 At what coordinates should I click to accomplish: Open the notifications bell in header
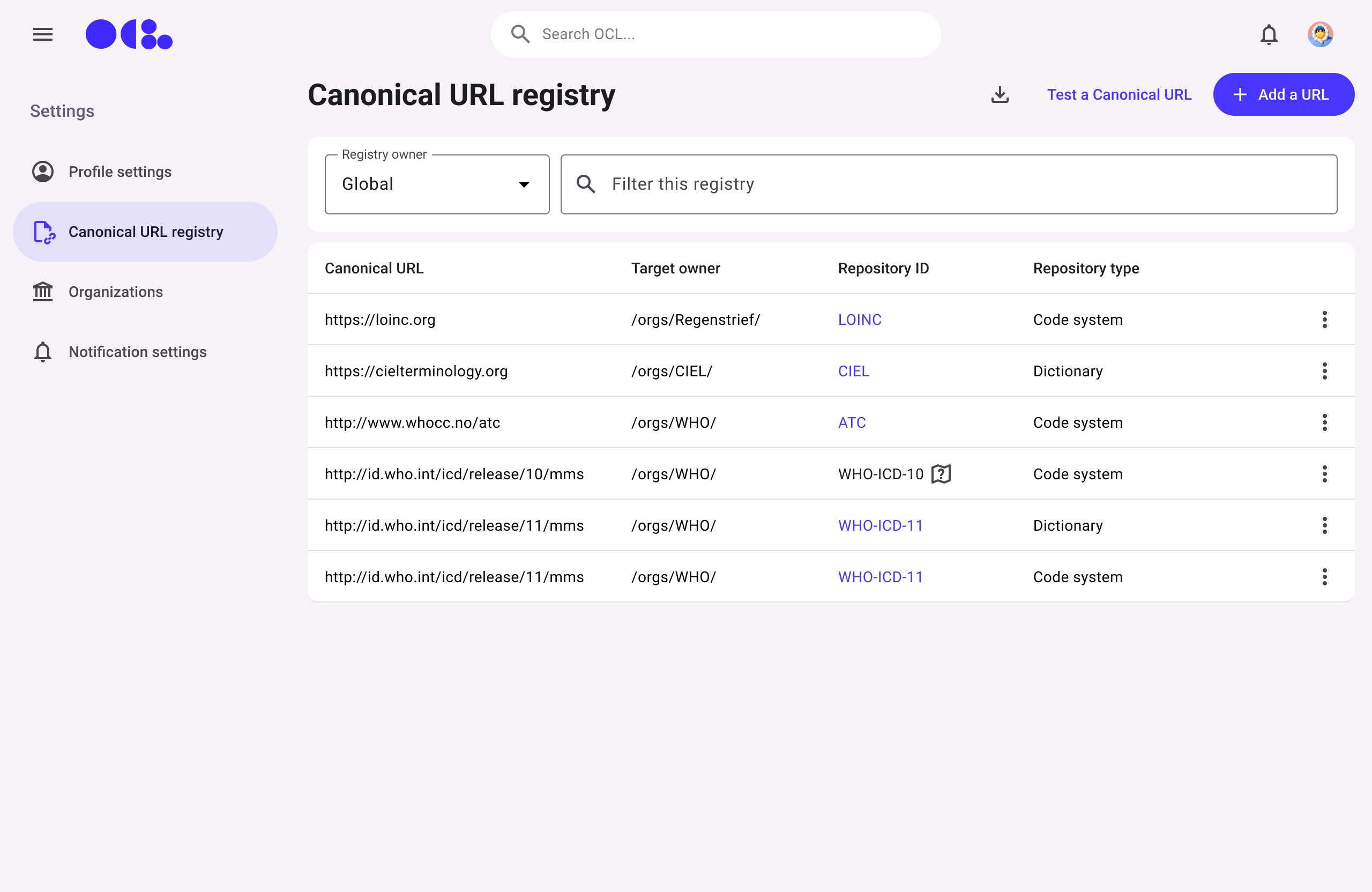1268,35
